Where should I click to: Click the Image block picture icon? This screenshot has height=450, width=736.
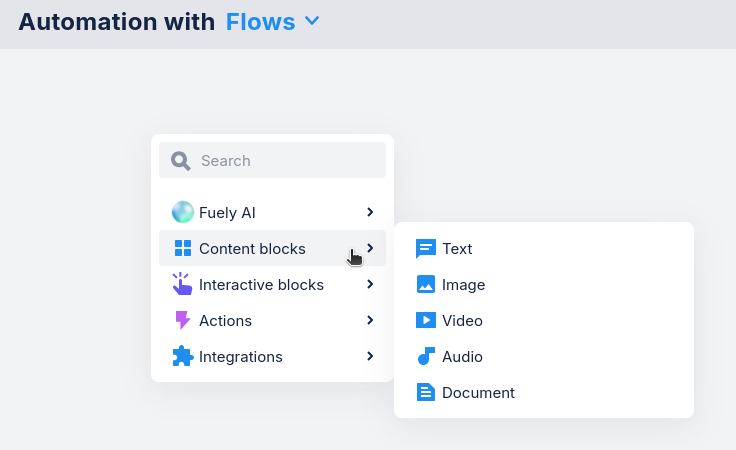pos(426,285)
